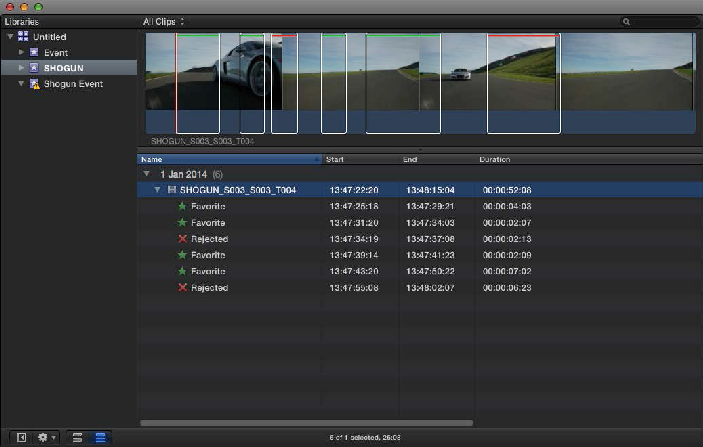Expand the SHOGUN event in sidebar

(x=21, y=68)
